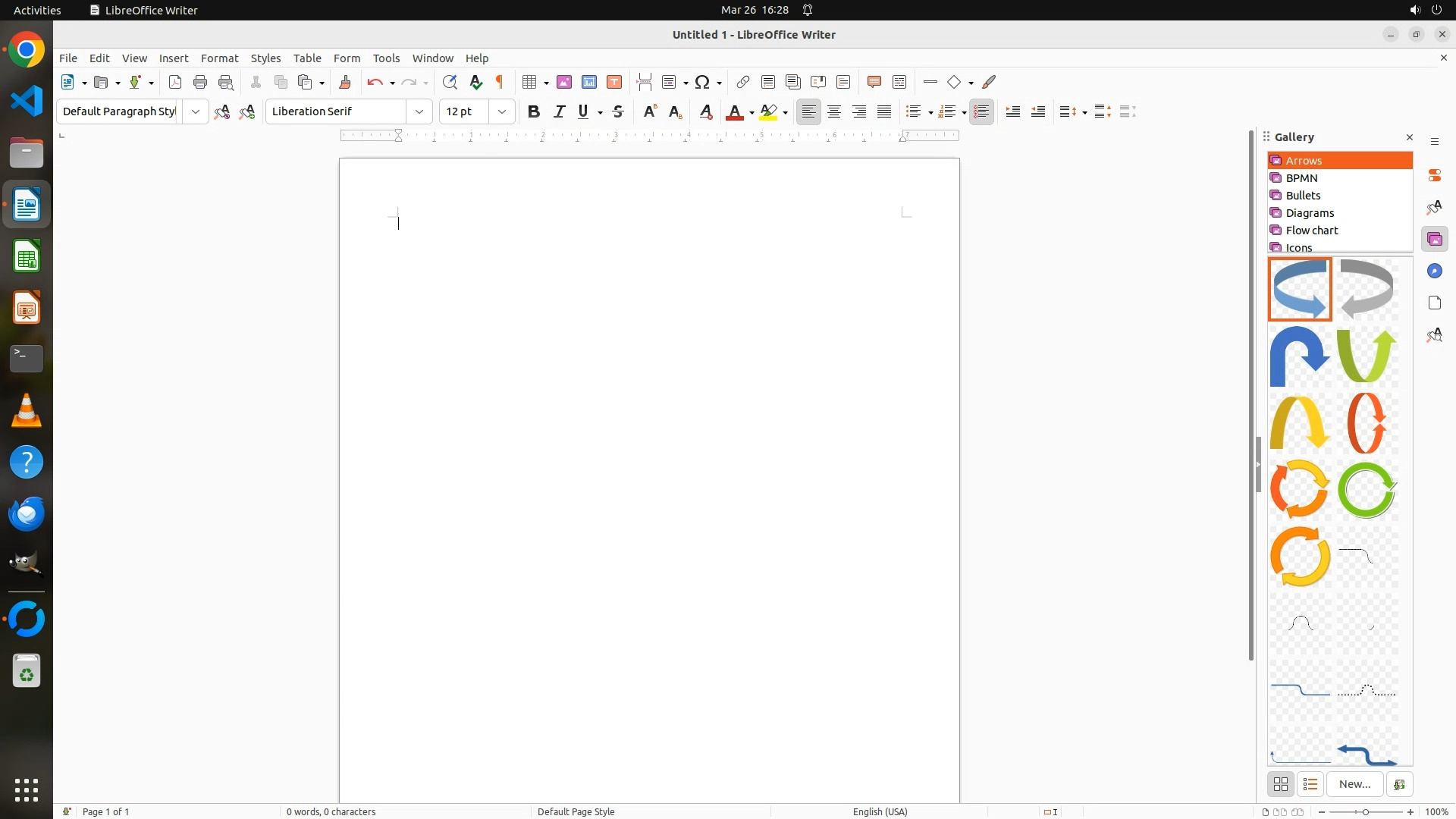Click the Find & Replace toolbar icon
This screenshot has height=819, width=1456.
450,83
